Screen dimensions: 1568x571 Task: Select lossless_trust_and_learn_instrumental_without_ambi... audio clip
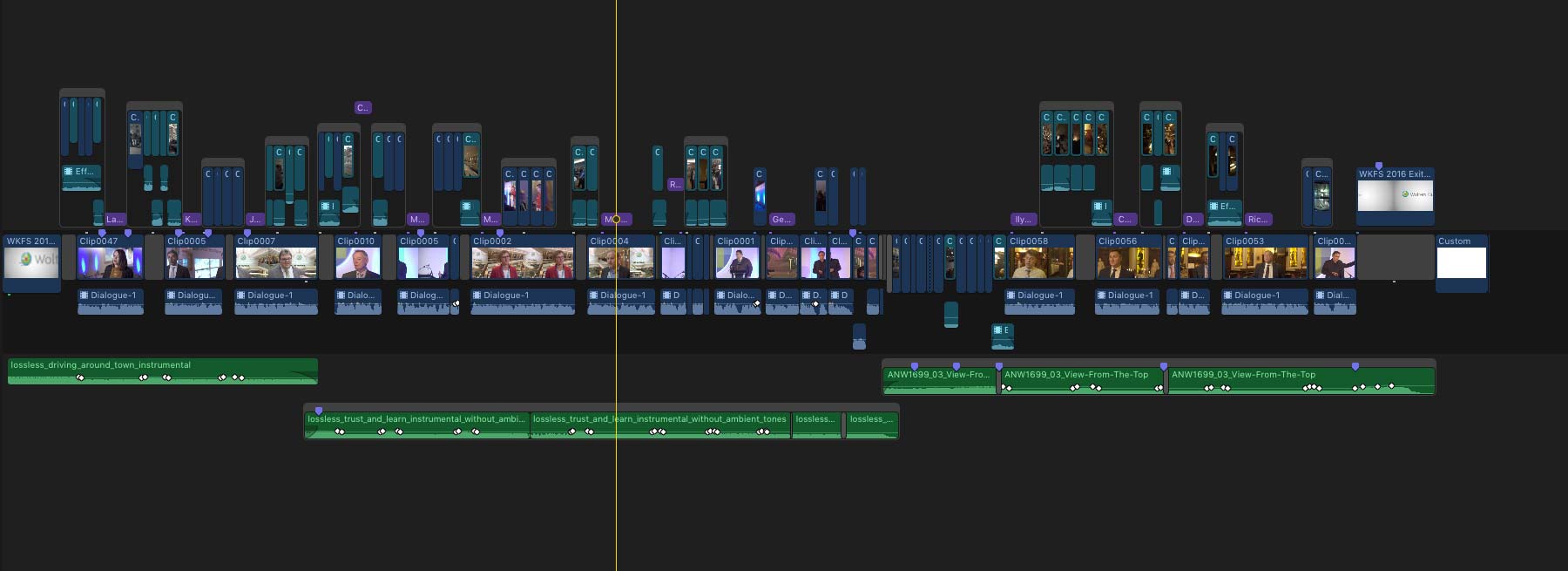tap(416, 425)
